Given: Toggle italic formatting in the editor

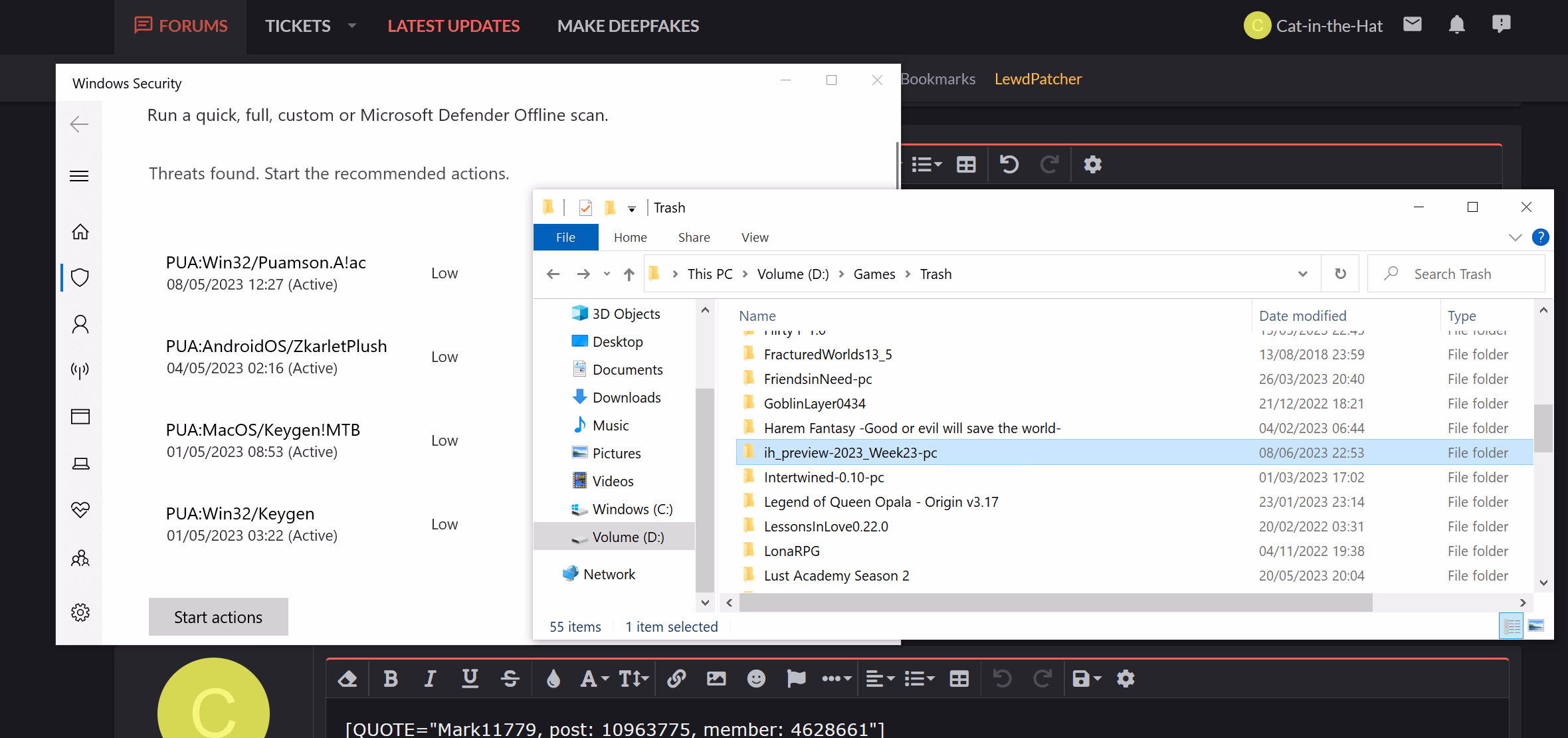Looking at the screenshot, I should click(x=430, y=678).
